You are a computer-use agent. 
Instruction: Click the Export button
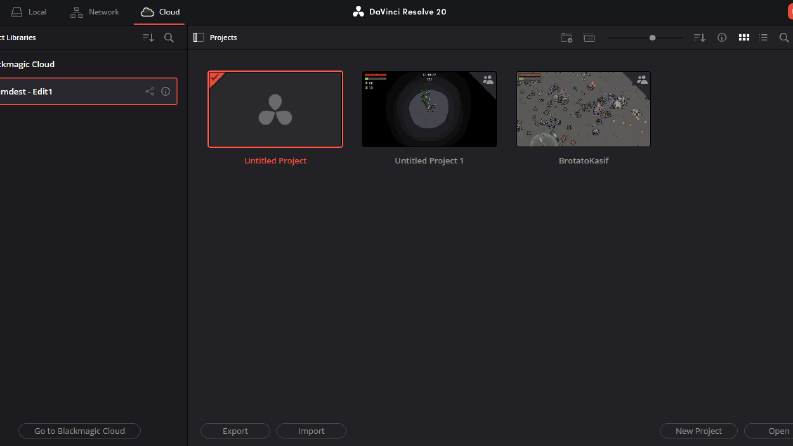235,431
